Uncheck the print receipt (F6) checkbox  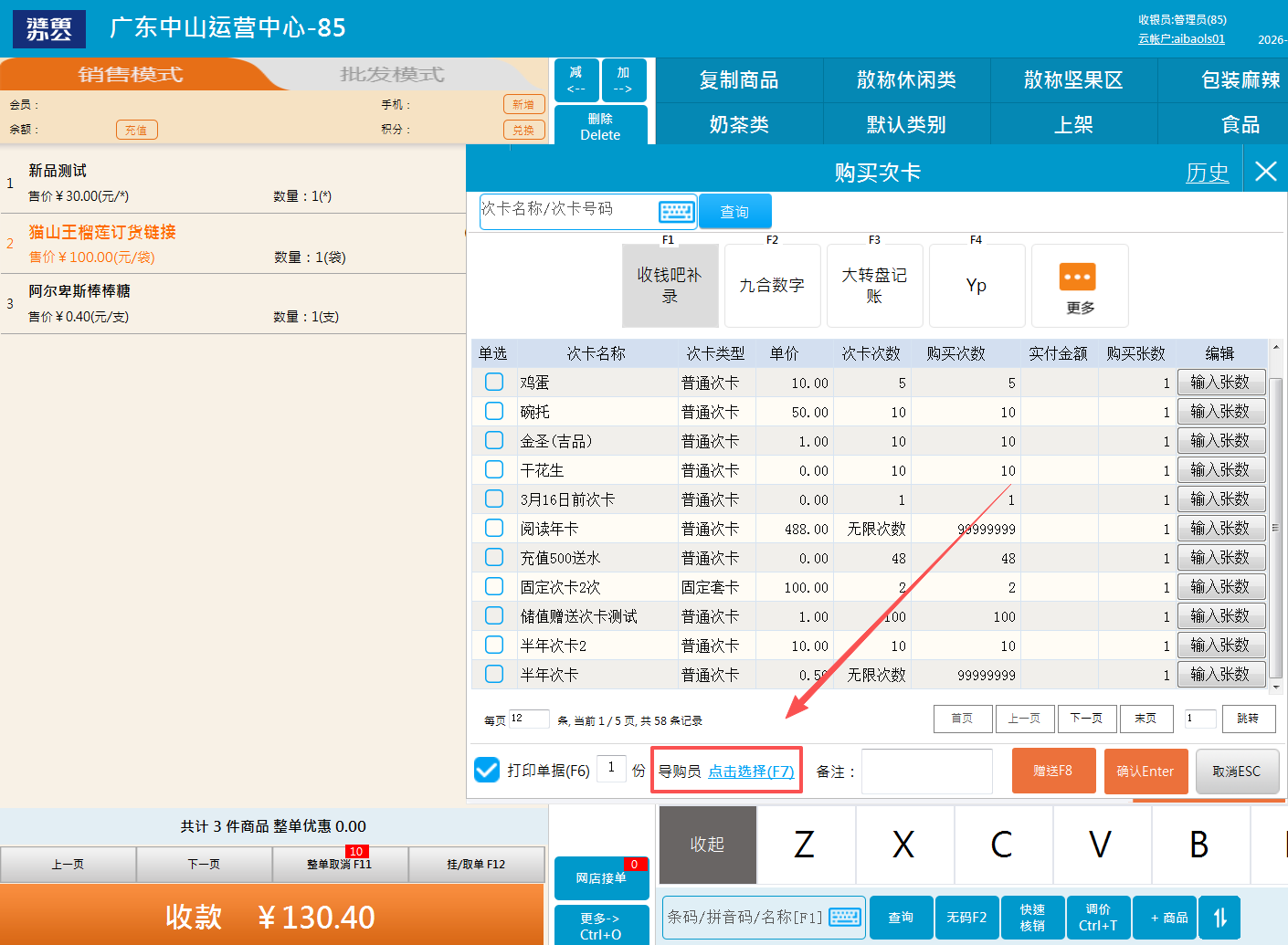pyautogui.click(x=487, y=771)
